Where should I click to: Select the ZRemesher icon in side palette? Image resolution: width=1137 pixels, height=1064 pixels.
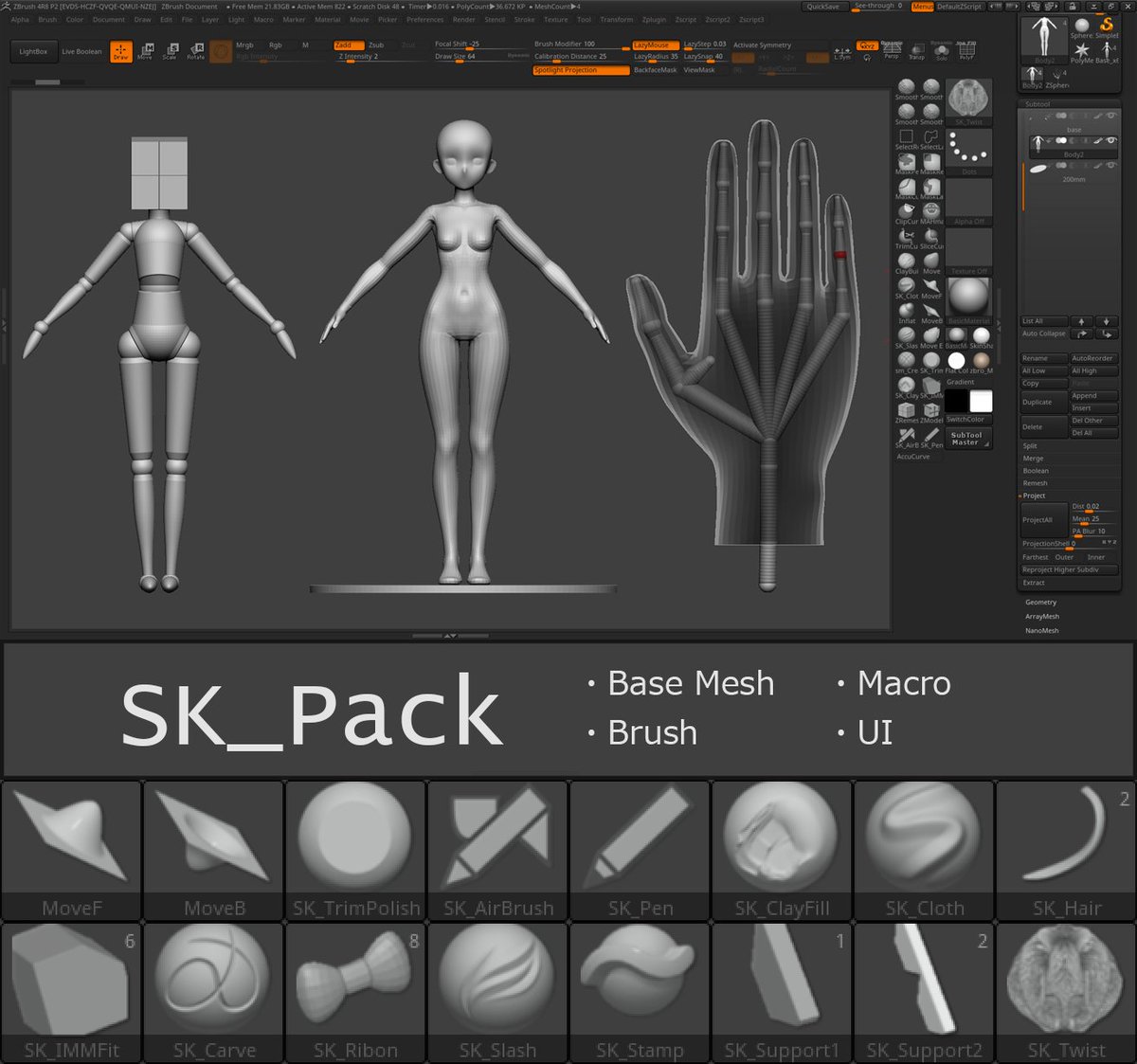pyautogui.click(x=907, y=413)
